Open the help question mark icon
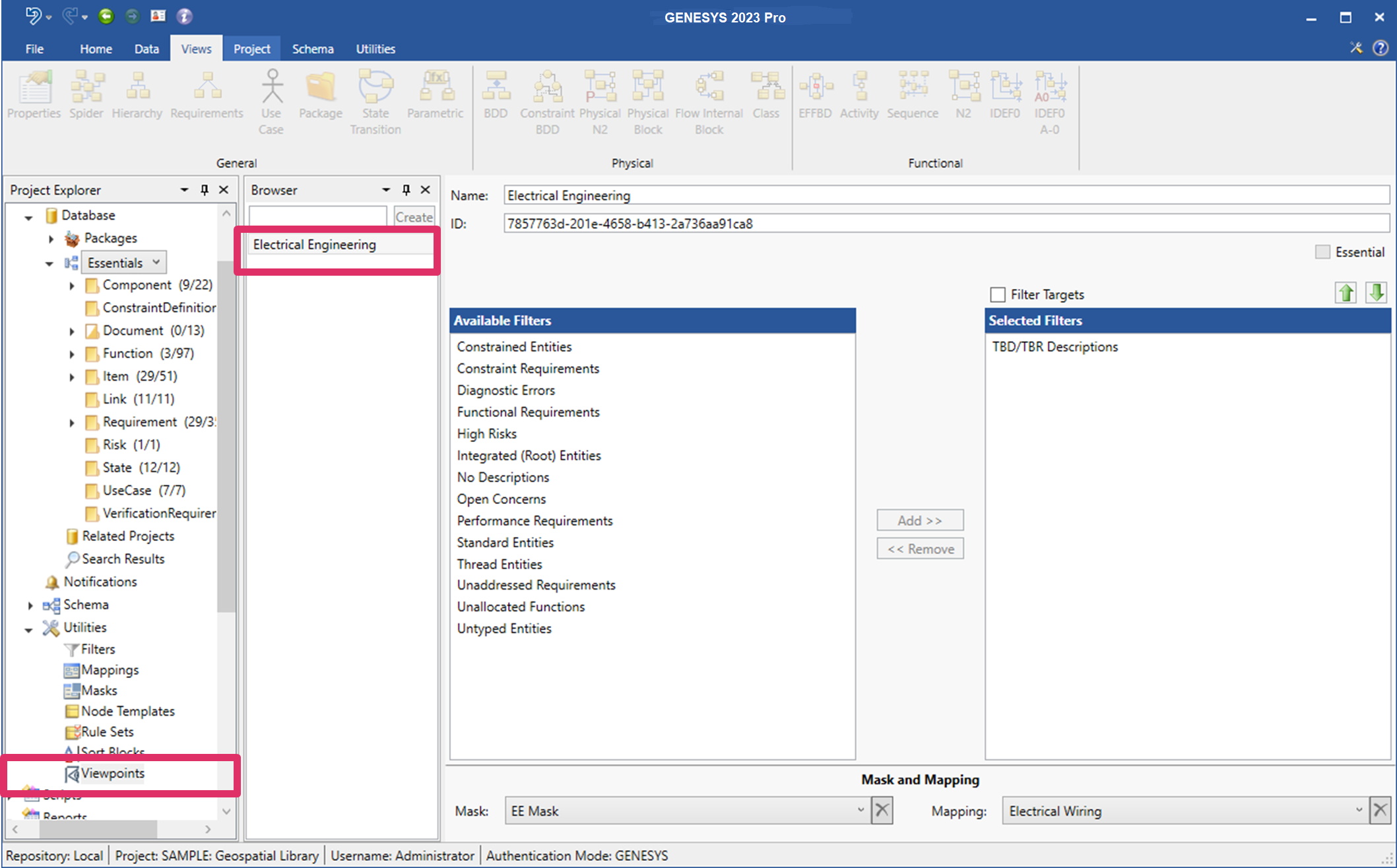The width and height of the screenshot is (1397, 868). click(x=1380, y=48)
